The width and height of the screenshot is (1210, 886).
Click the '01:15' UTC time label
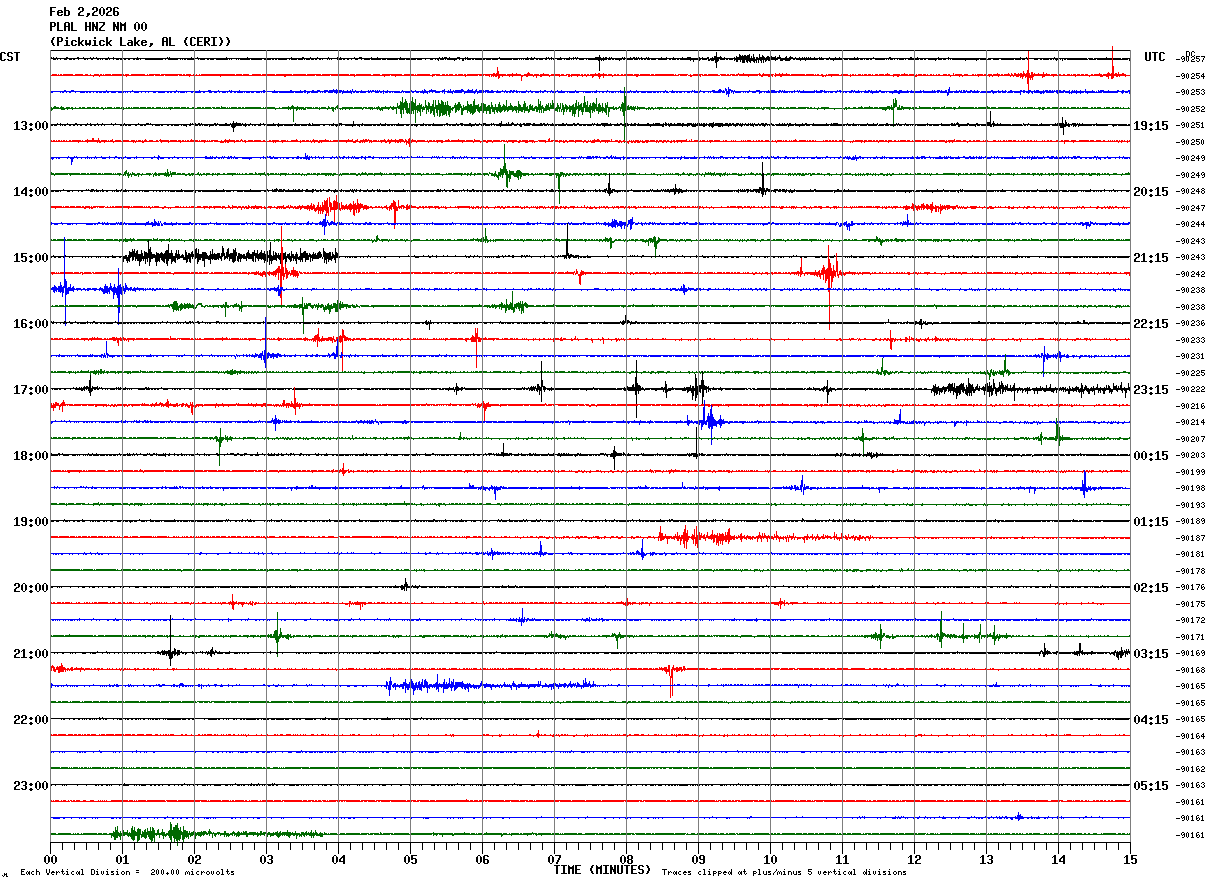[x=1151, y=522]
